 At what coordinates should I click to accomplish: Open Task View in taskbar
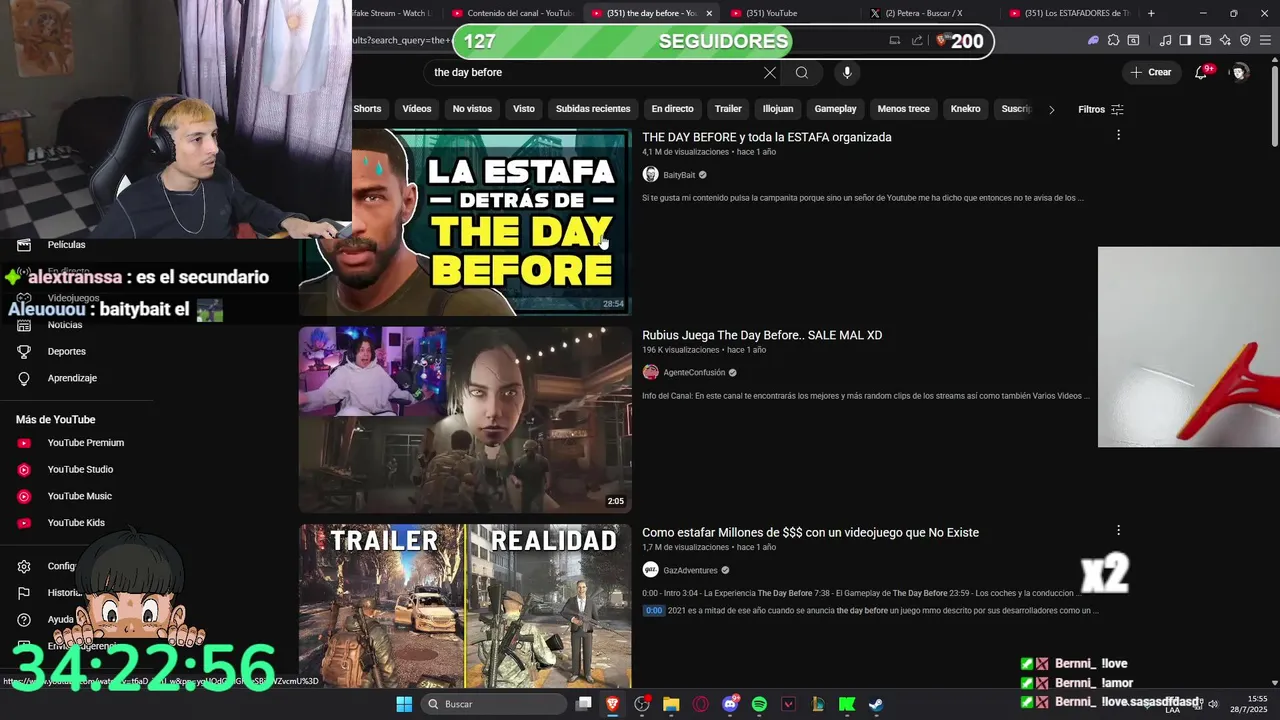[x=584, y=704]
